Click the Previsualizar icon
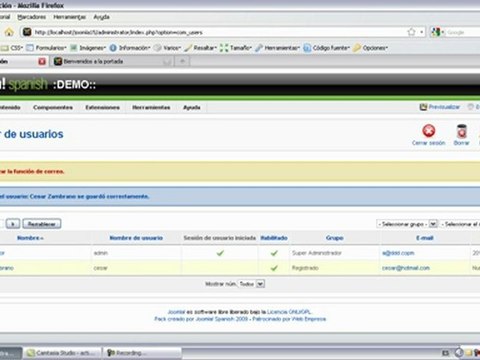Viewport: 480px width, 360px height. tap(423, 107)
